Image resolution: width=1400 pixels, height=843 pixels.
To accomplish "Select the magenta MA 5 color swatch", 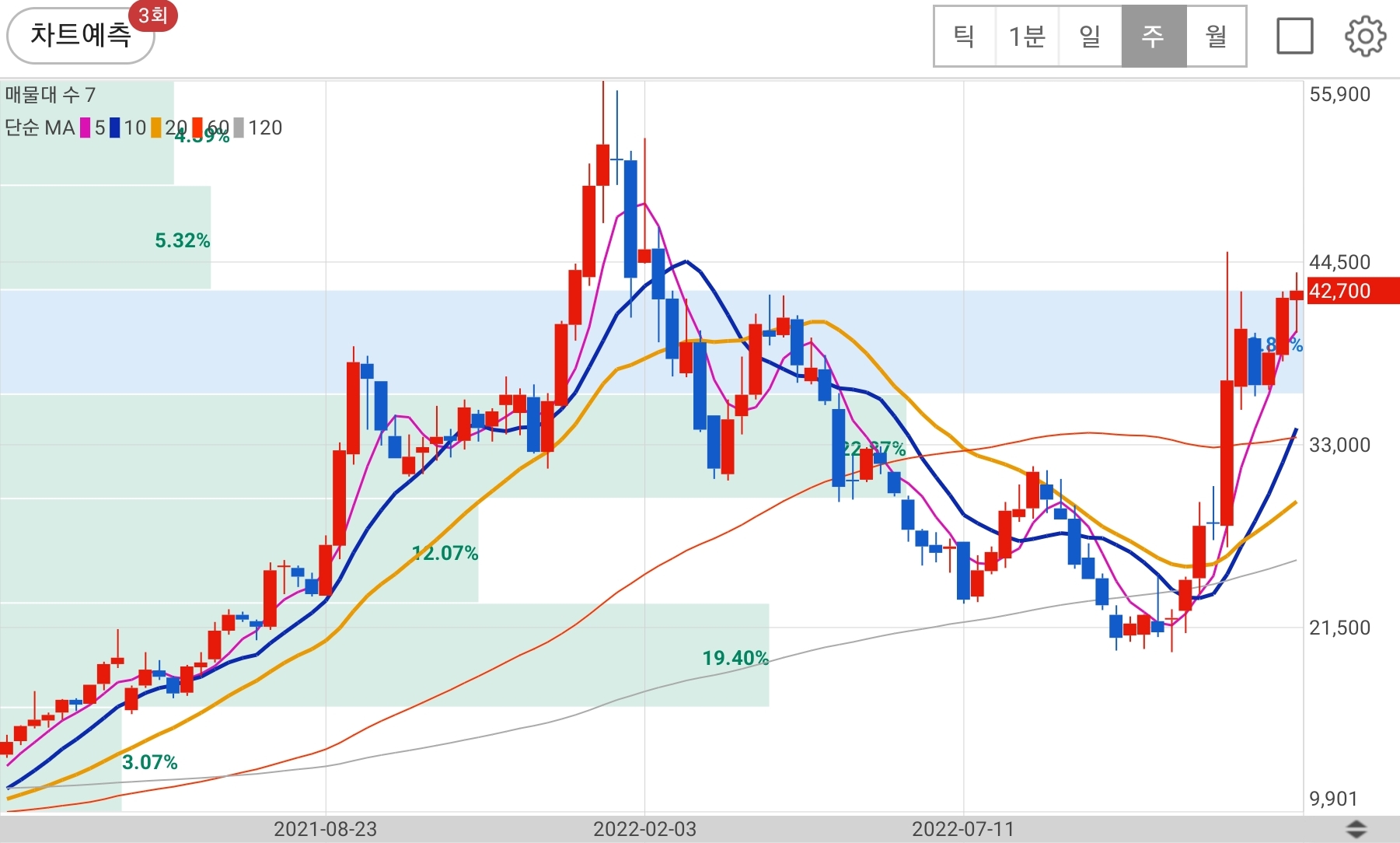I will tap(85, 128).
